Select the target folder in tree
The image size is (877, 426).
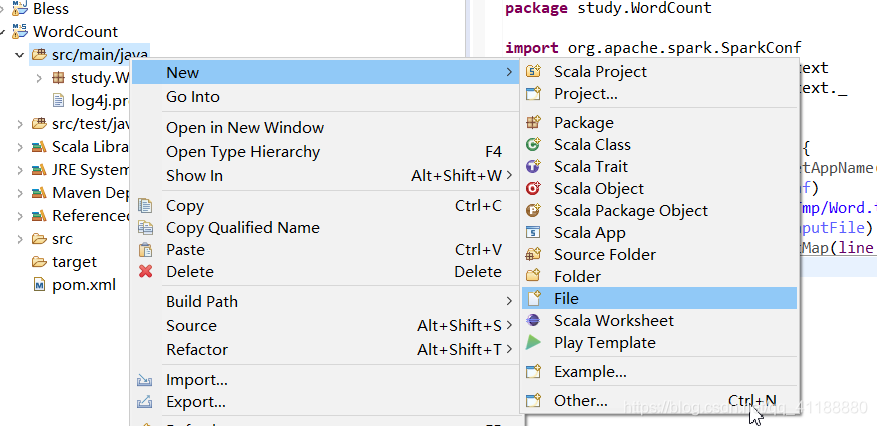(x=74, y=262)
